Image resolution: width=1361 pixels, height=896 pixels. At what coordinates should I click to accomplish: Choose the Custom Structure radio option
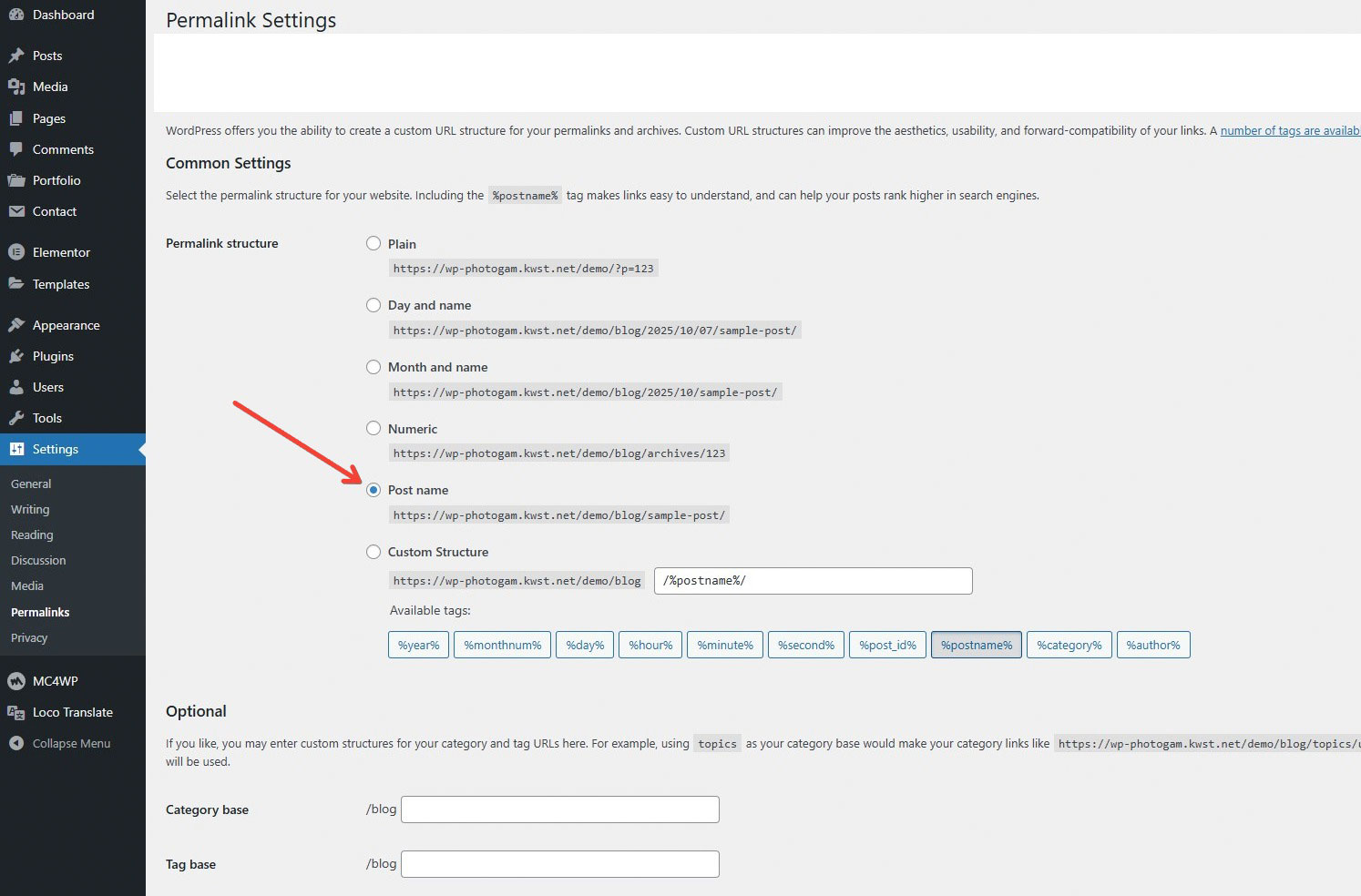point(374,552)
